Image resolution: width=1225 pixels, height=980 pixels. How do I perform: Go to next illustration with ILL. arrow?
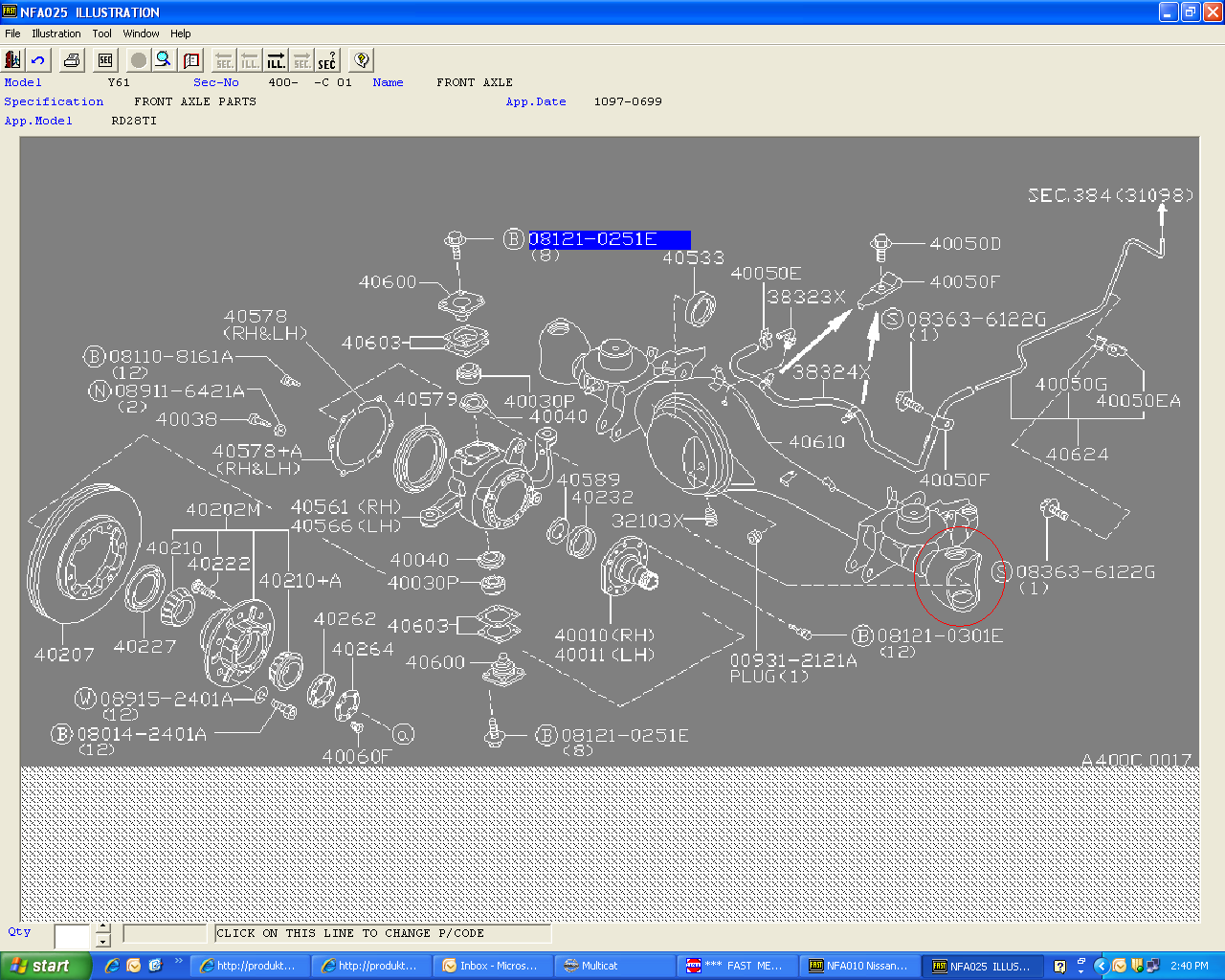click(276, 60)
